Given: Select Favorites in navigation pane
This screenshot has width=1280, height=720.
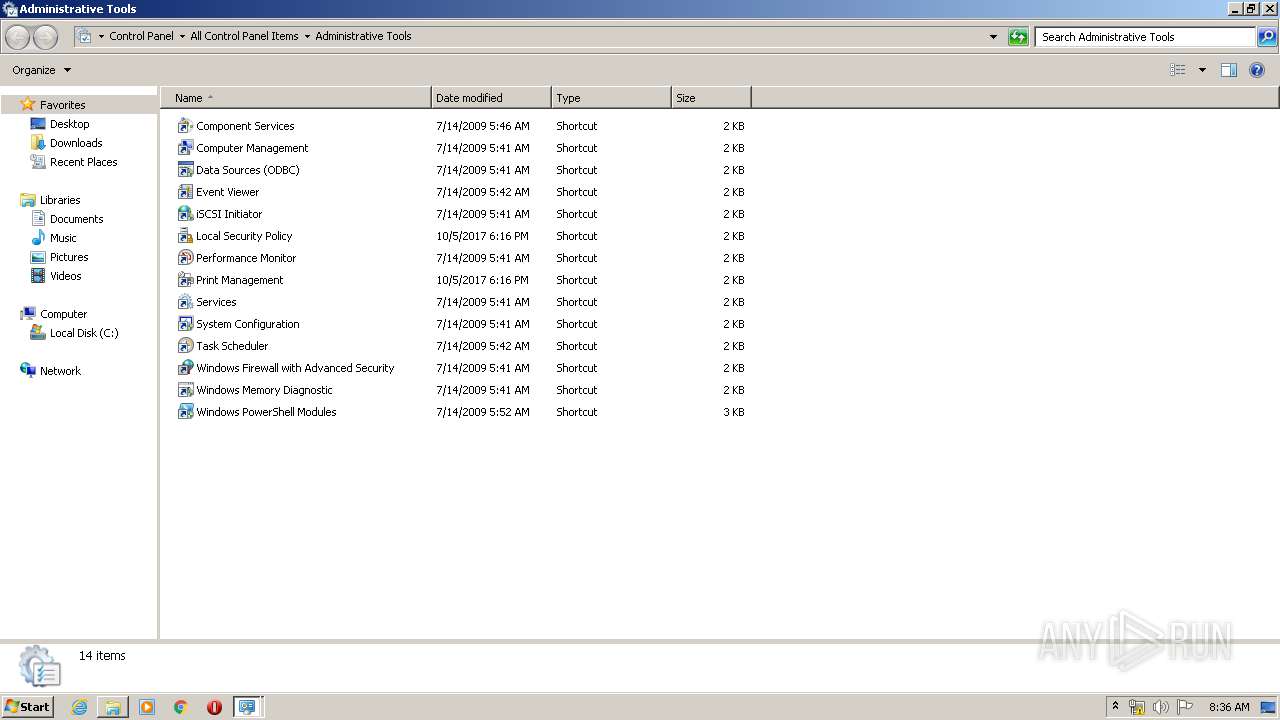Looking at the screenshot, I should [x=62, y=105].
